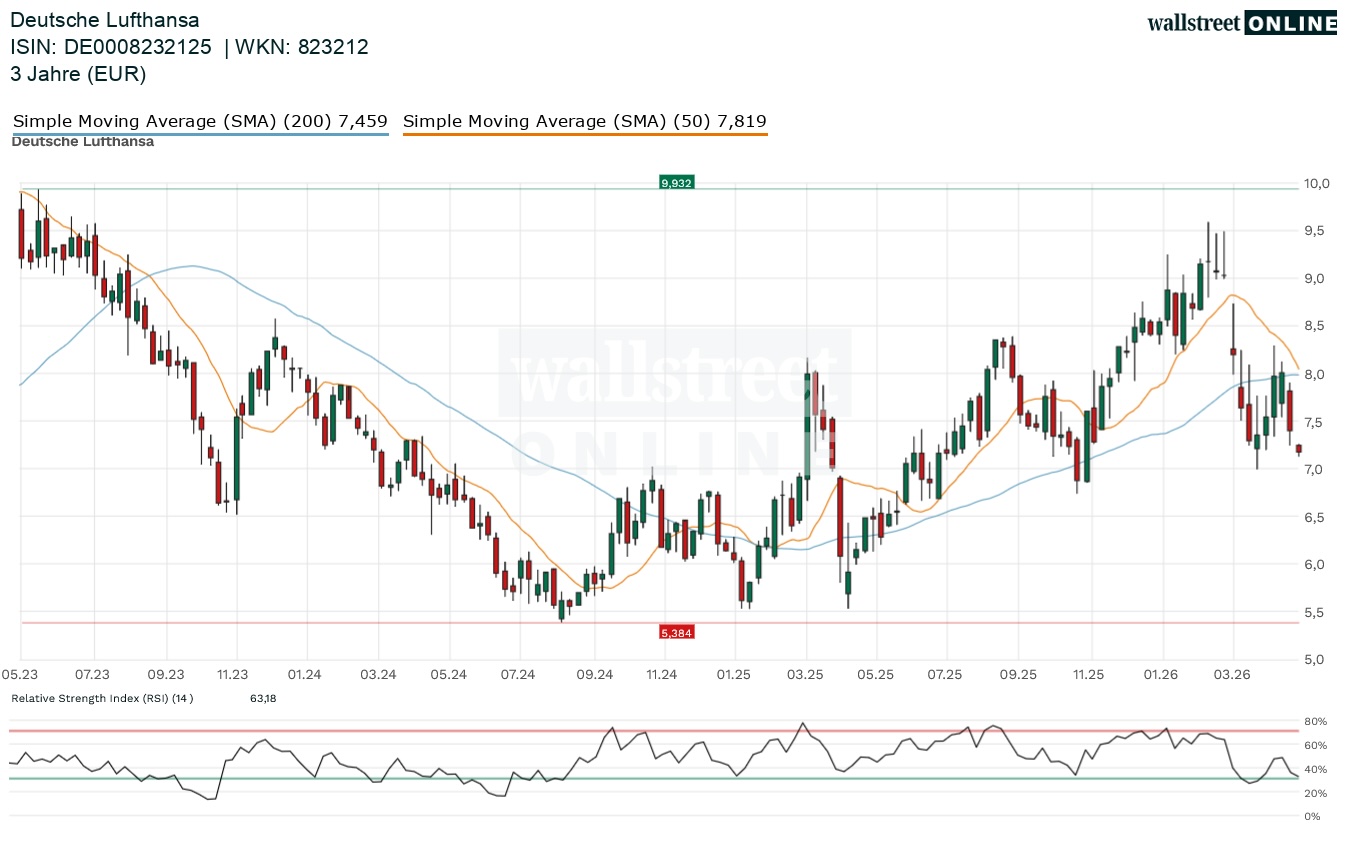Toggle the SMA (50) legend entry

pos(585,122)
